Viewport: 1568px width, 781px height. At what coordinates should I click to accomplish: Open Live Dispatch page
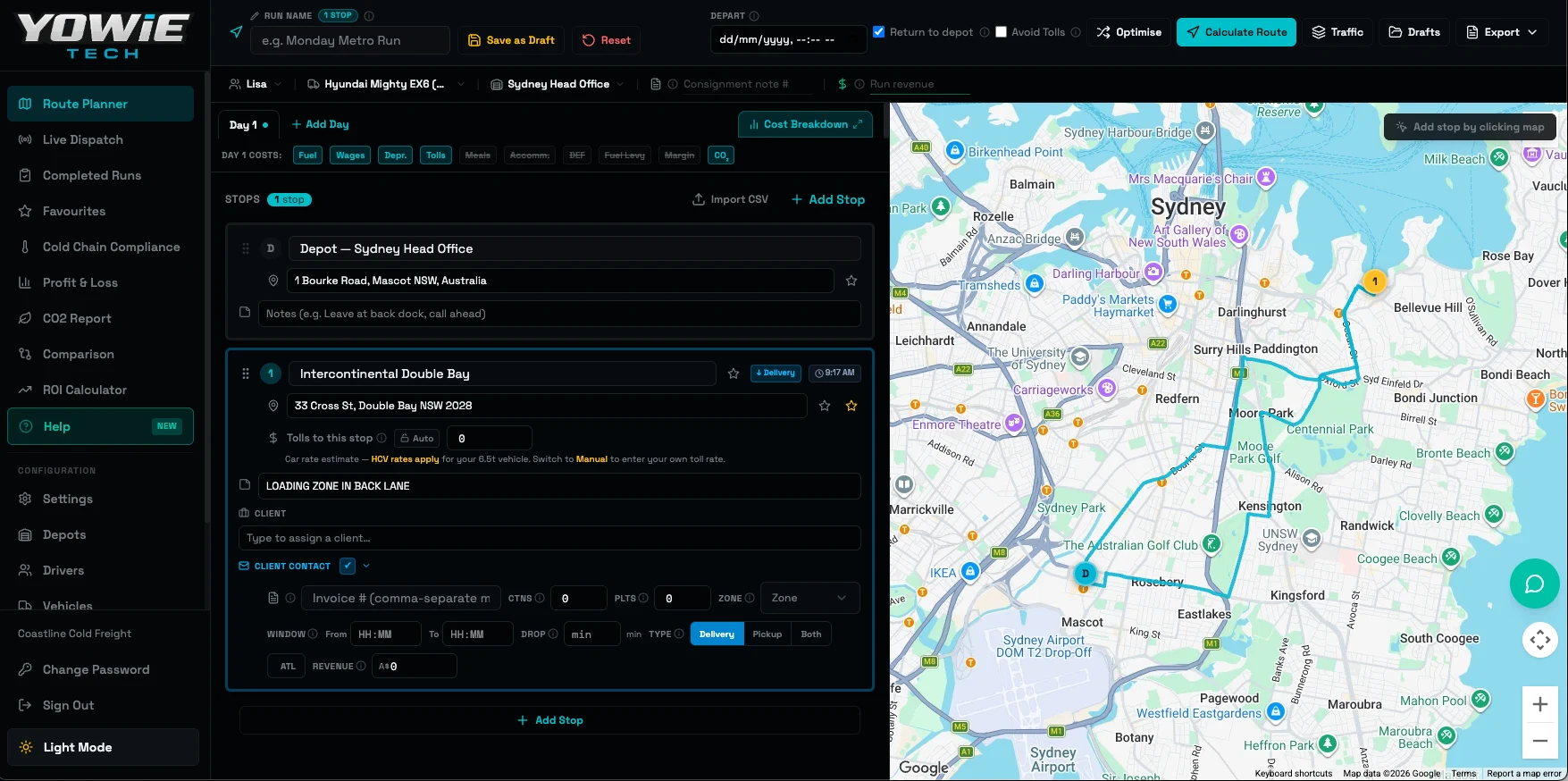point(100,139)
